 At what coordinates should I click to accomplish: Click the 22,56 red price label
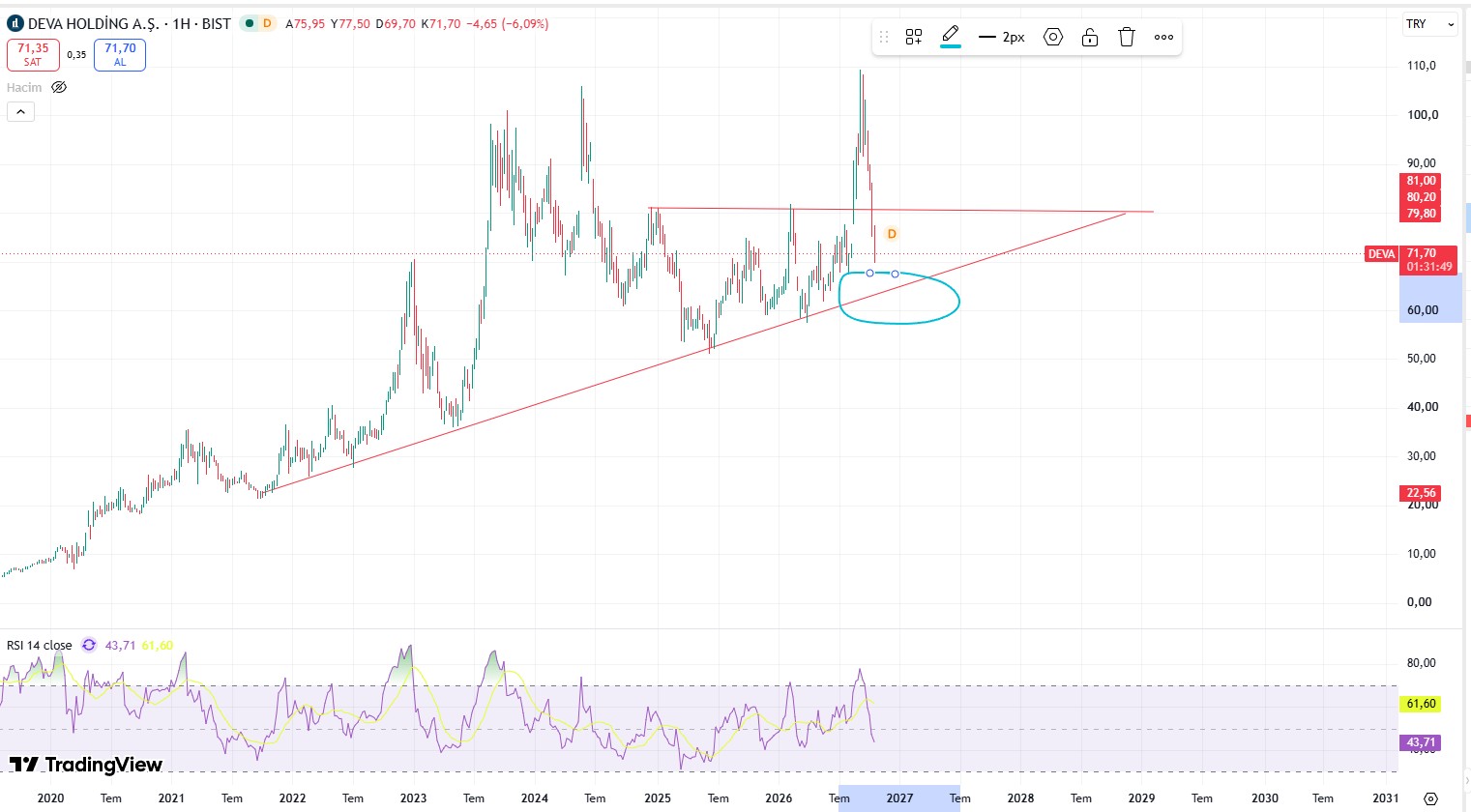point(1421,493)
